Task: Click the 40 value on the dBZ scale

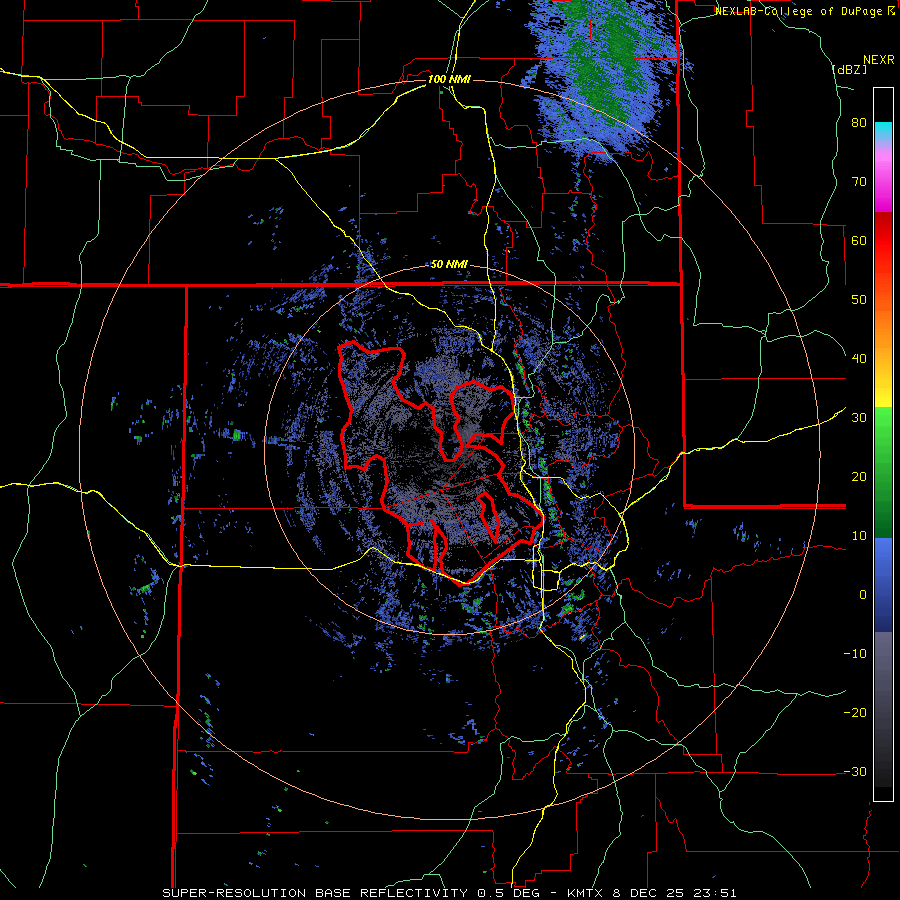Action: [859, 359]
